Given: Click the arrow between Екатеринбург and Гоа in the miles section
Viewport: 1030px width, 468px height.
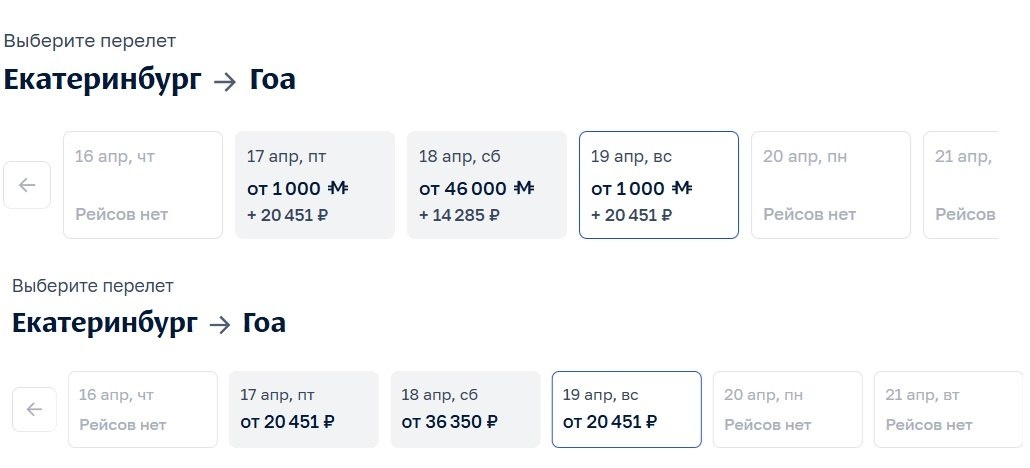Looking at the screenshot, I should click(225, 82).
